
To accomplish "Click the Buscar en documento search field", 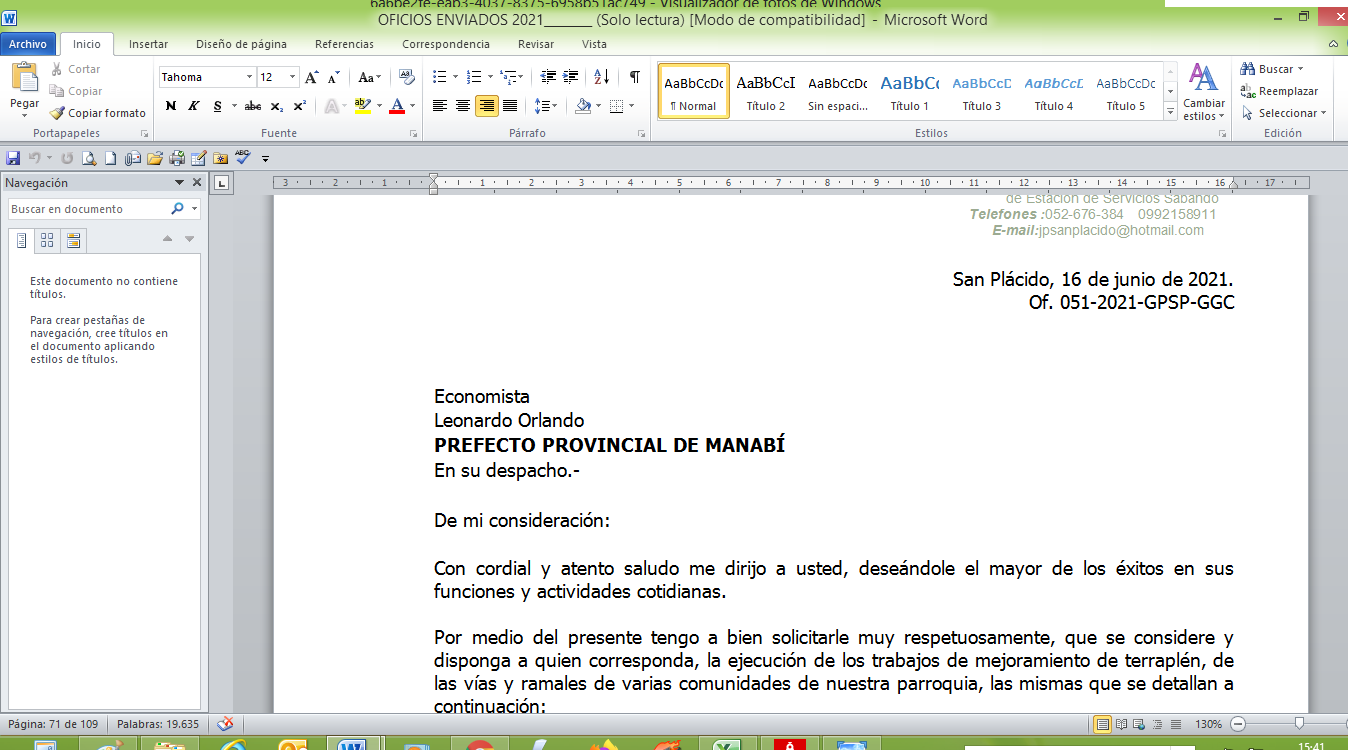I will (x=88, y=209).
